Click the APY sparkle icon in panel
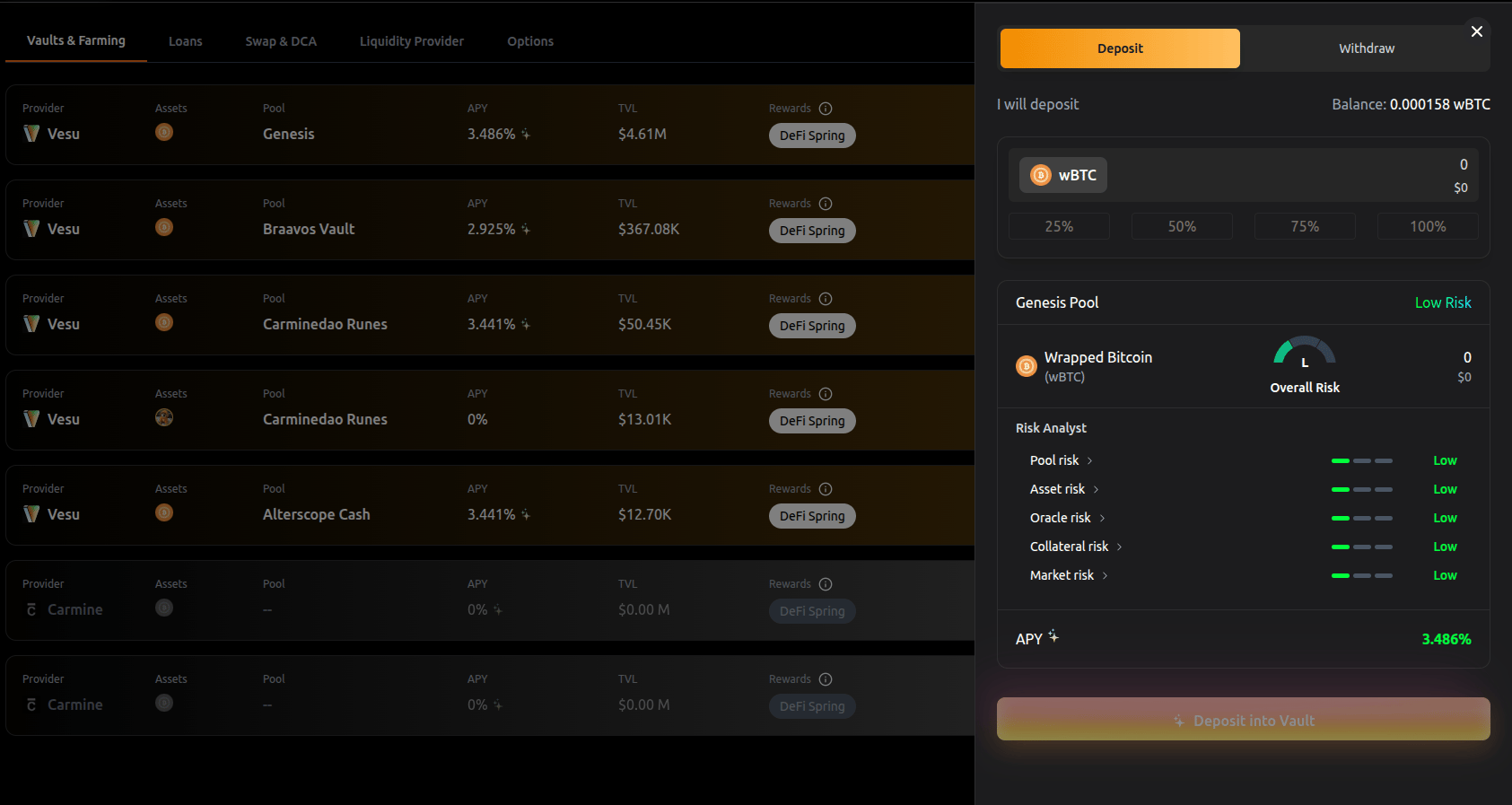Screen dimensions: 1512x805 coord(1053,637)
